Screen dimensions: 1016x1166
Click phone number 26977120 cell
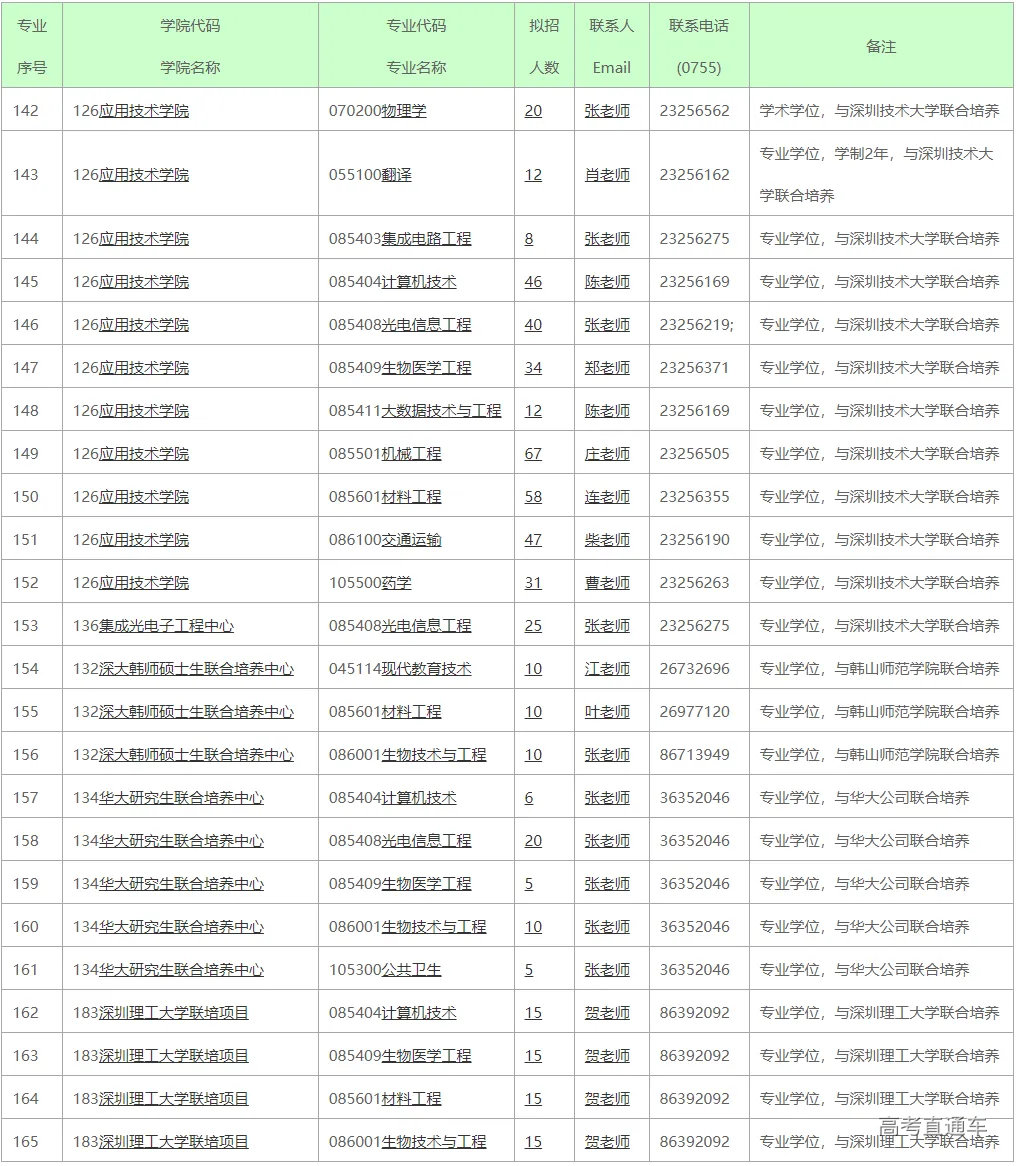694,712
